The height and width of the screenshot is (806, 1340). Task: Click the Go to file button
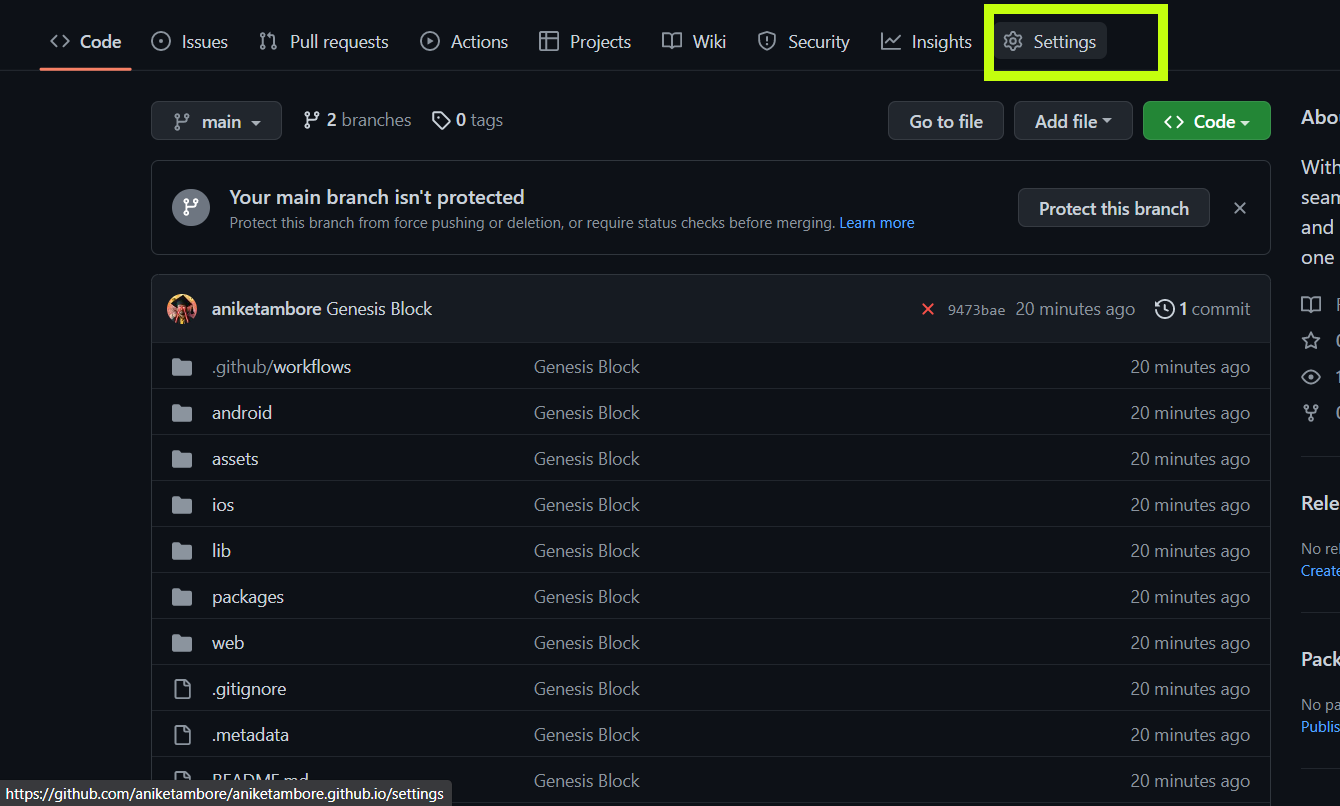tap(946, 121)
